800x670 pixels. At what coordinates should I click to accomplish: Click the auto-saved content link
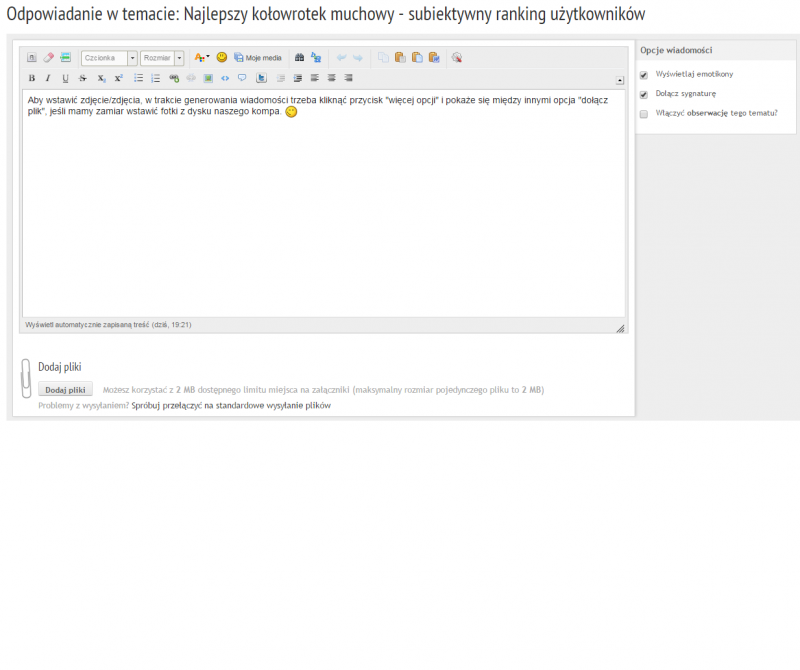pos(107,325)
